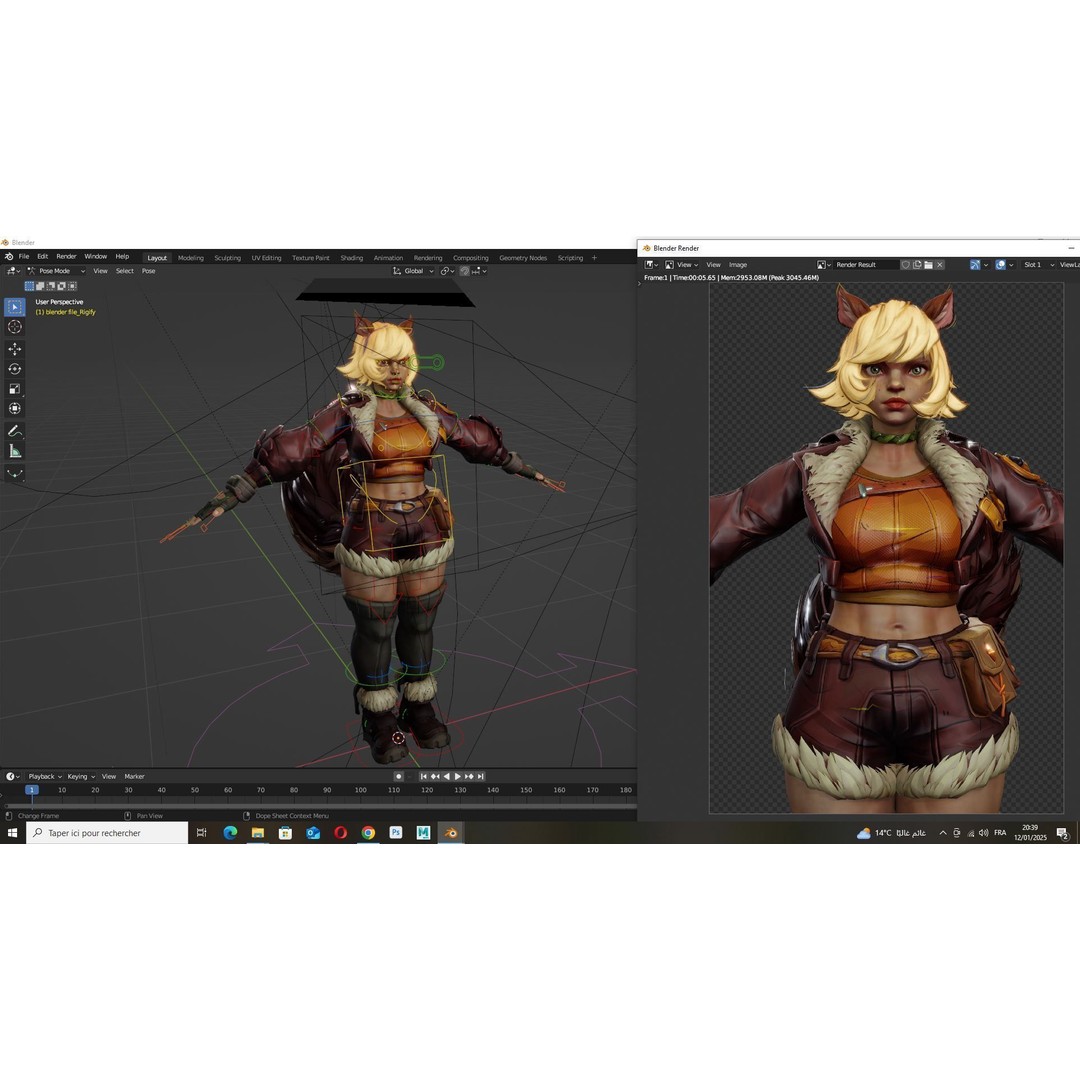1080x1080 pixels.
Task: Unlink the Render Result image
Action: click(939, 264)
